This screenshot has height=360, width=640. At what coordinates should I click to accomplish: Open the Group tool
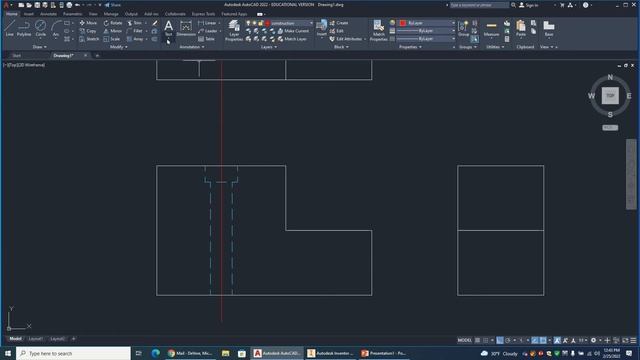(463, 29)
